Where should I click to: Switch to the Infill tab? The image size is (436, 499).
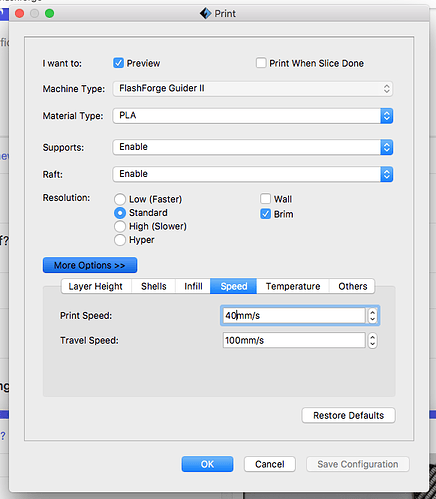[193, 286]
